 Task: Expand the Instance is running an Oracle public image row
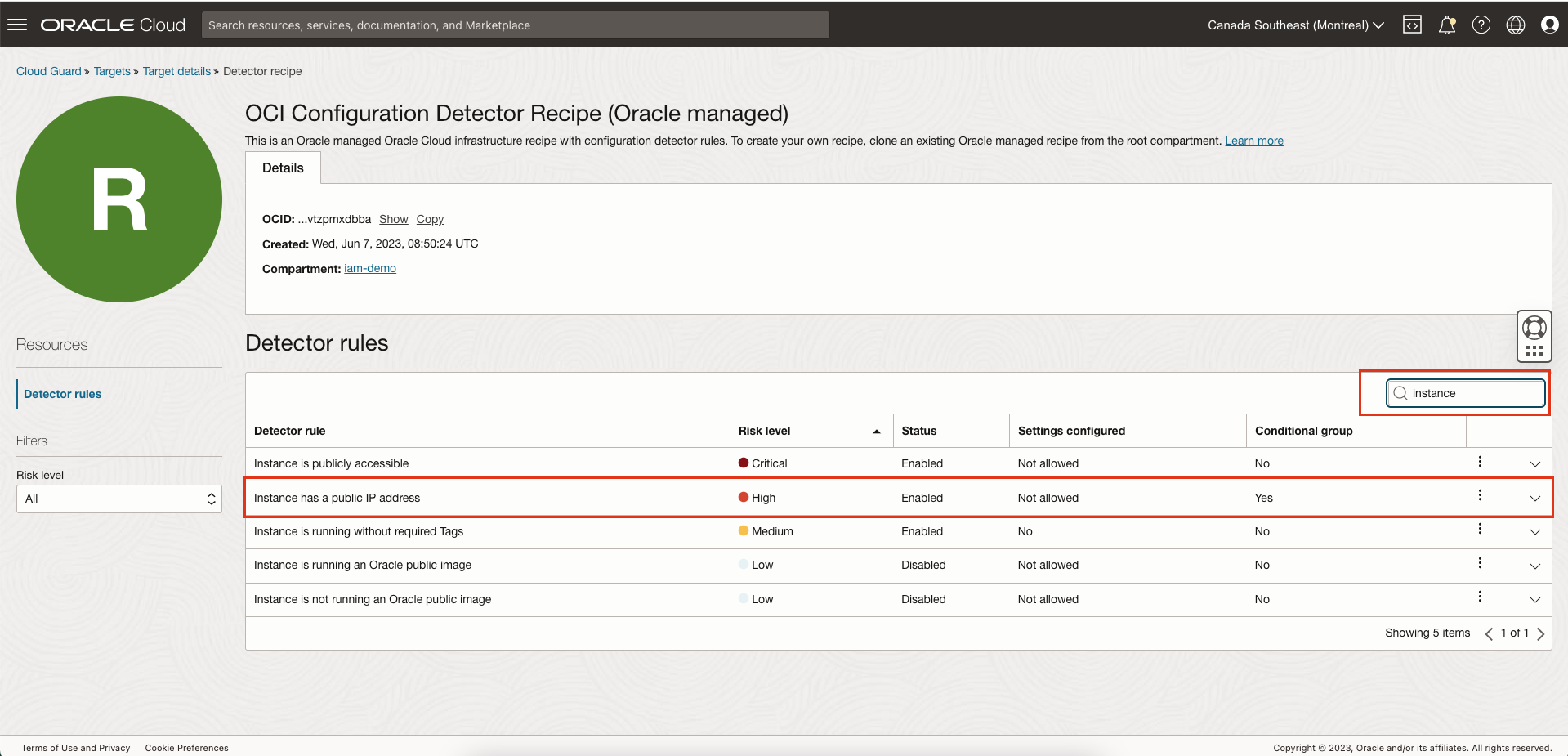pos(1535,566)
